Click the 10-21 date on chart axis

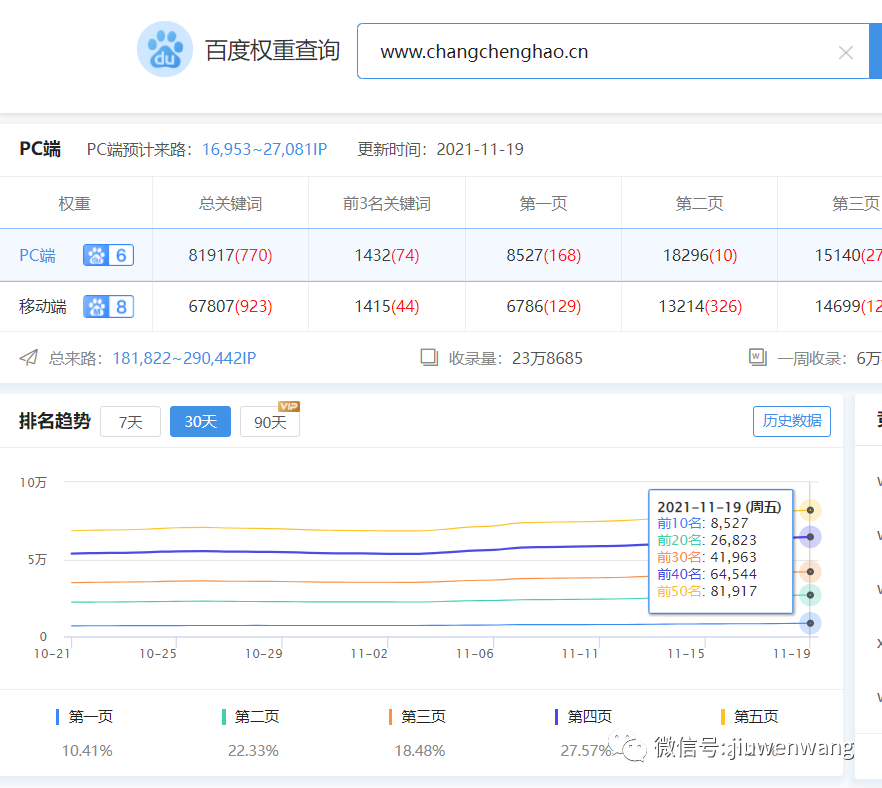tap(52, 654)
